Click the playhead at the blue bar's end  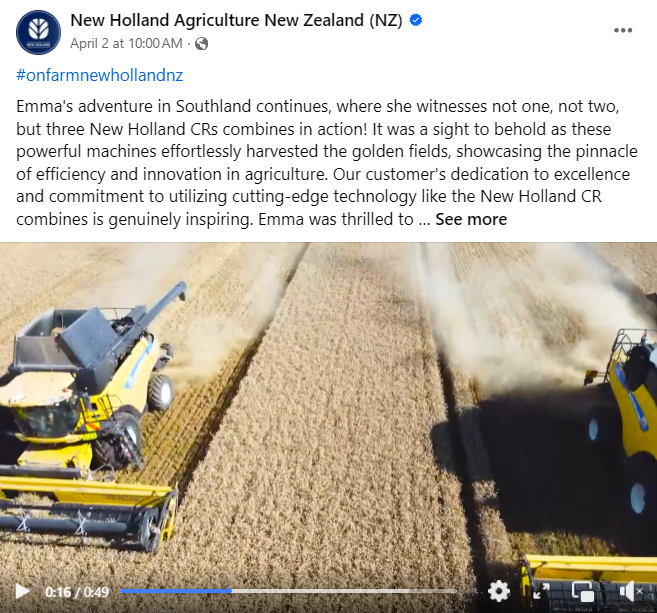[x=232, y=591]
